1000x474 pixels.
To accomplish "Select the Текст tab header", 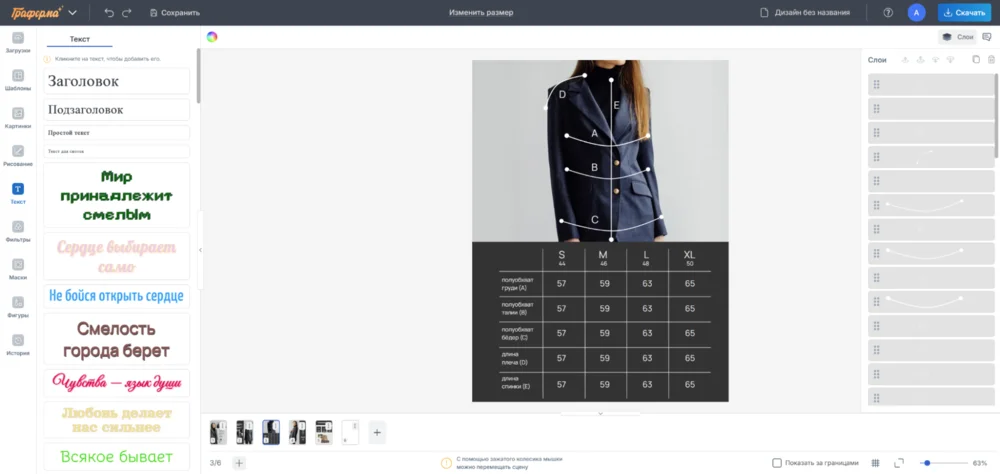I will pyautogui.click(x=79, y=39).
